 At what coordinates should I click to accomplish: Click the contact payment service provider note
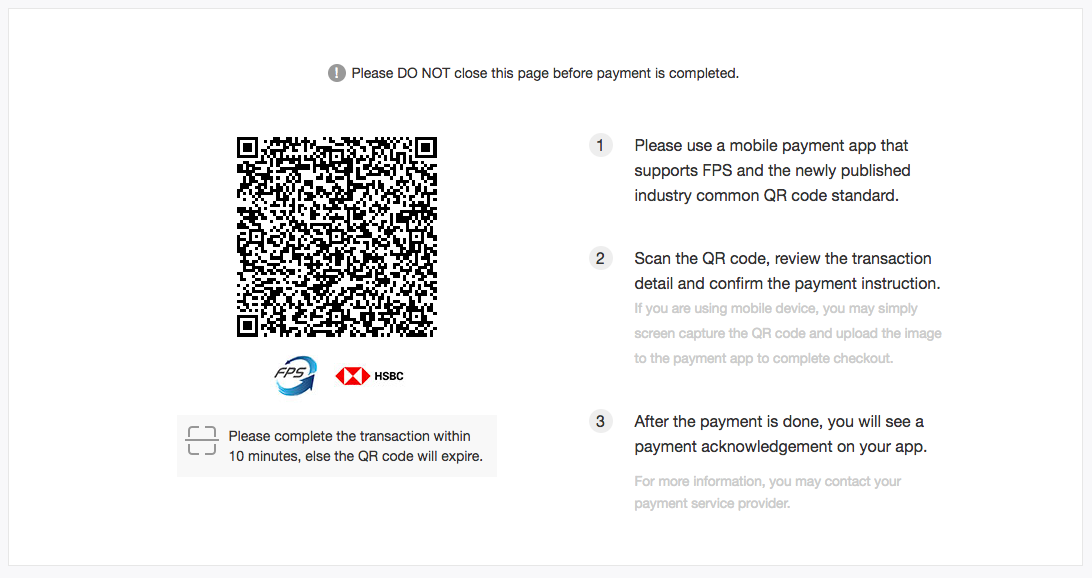click(767, 492)
